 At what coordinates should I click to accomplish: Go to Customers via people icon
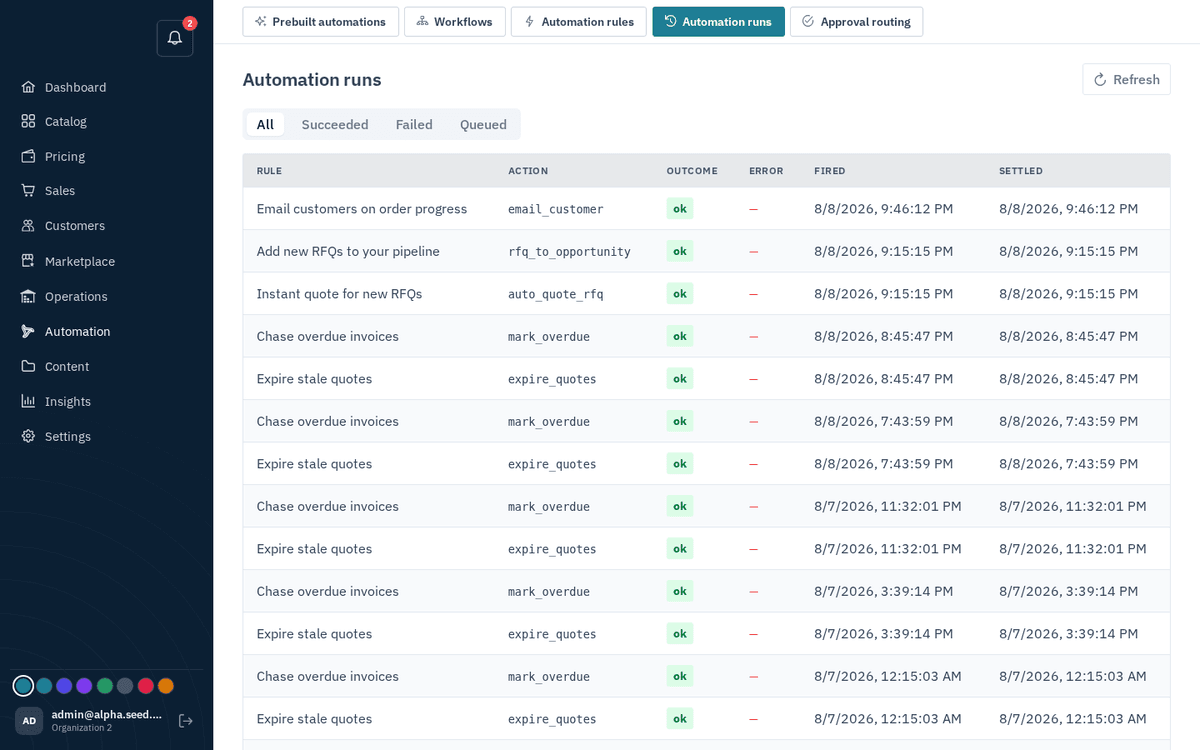click(x=28, y=226)
